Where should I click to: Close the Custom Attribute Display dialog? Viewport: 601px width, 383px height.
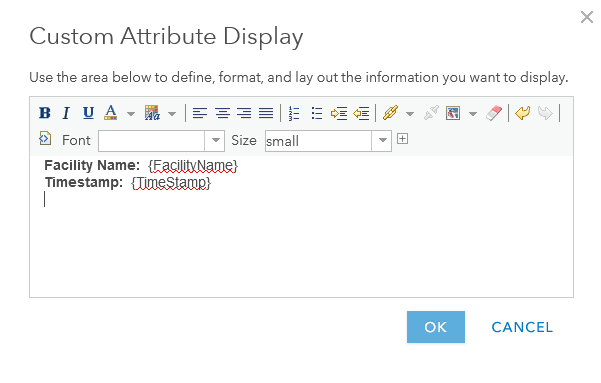pos(587,17)
